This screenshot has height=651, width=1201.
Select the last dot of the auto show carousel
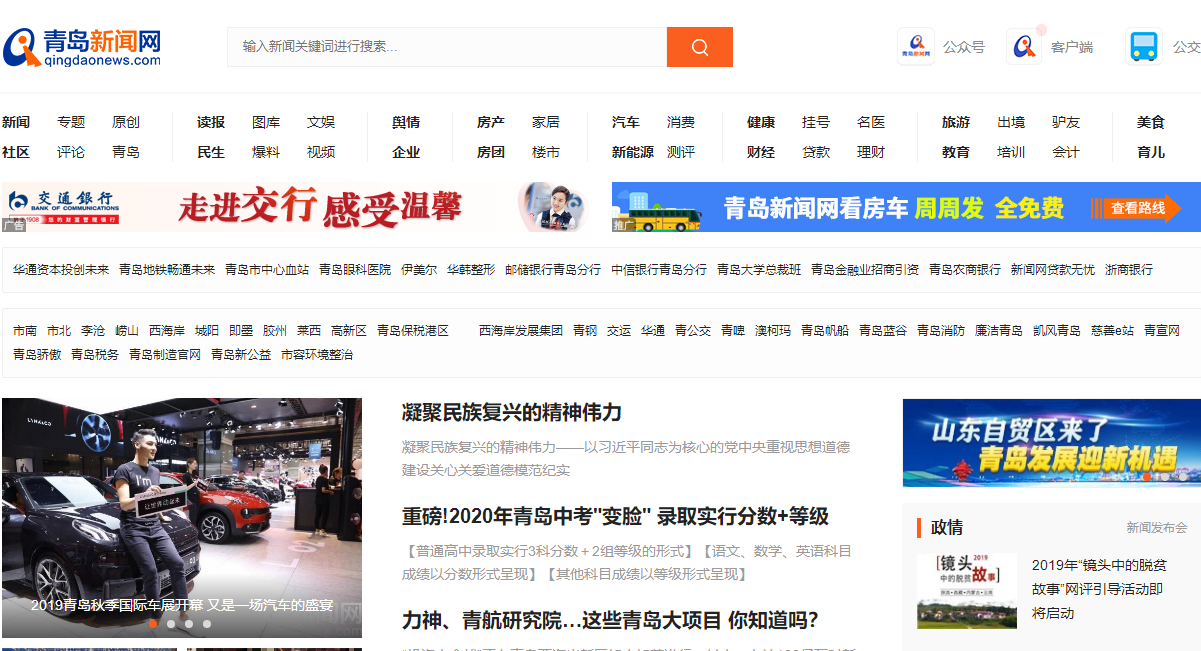click(207, 624)
